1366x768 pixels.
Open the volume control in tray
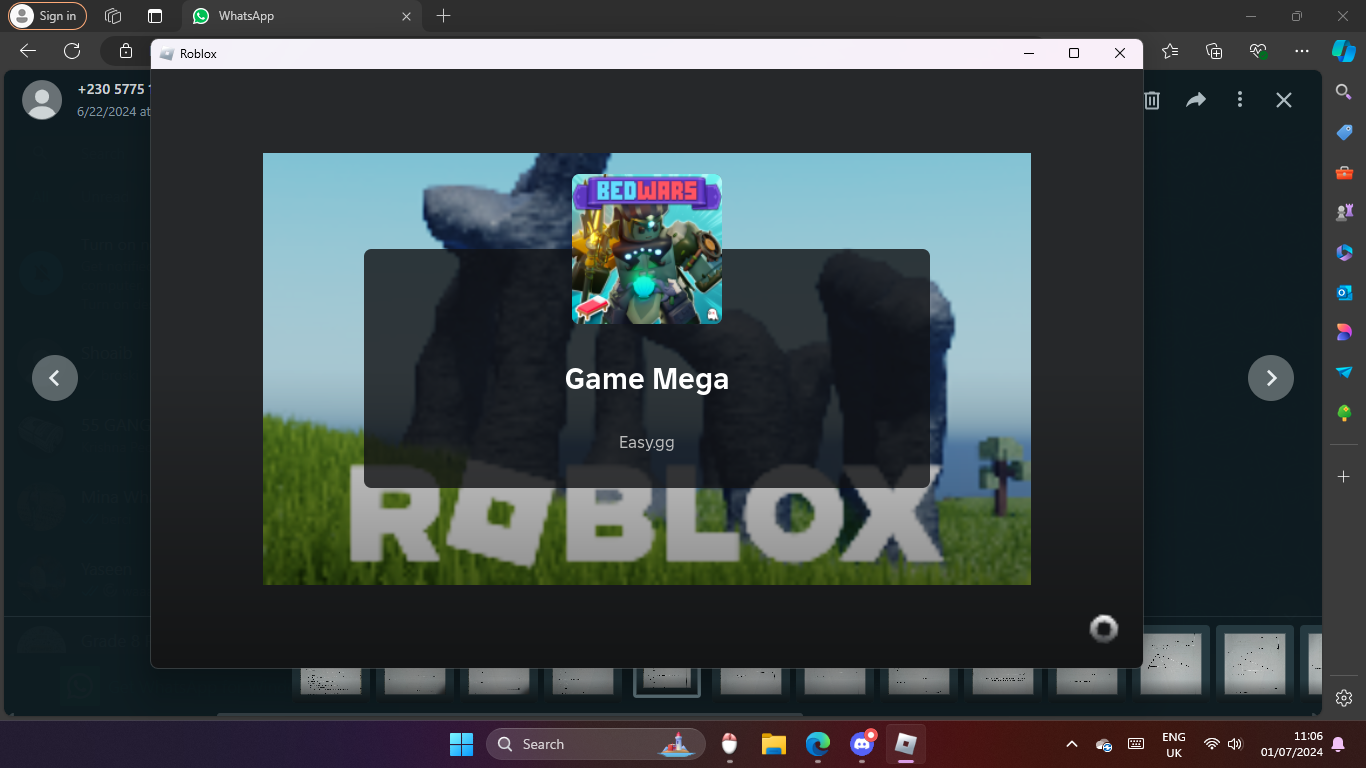tap(1235, 744)
